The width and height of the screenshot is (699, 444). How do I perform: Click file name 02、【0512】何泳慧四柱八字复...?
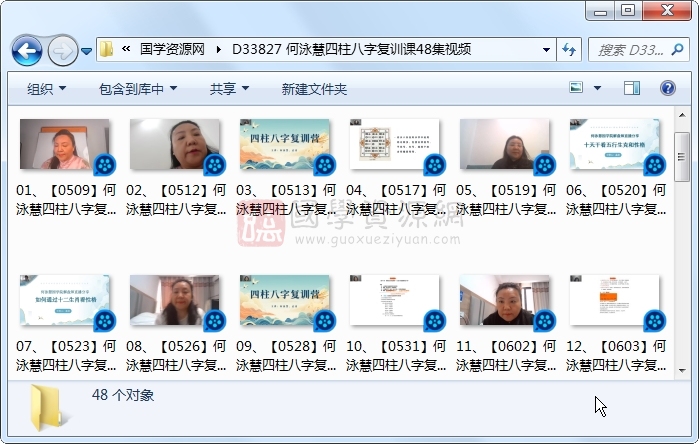[x=176, y=199]
